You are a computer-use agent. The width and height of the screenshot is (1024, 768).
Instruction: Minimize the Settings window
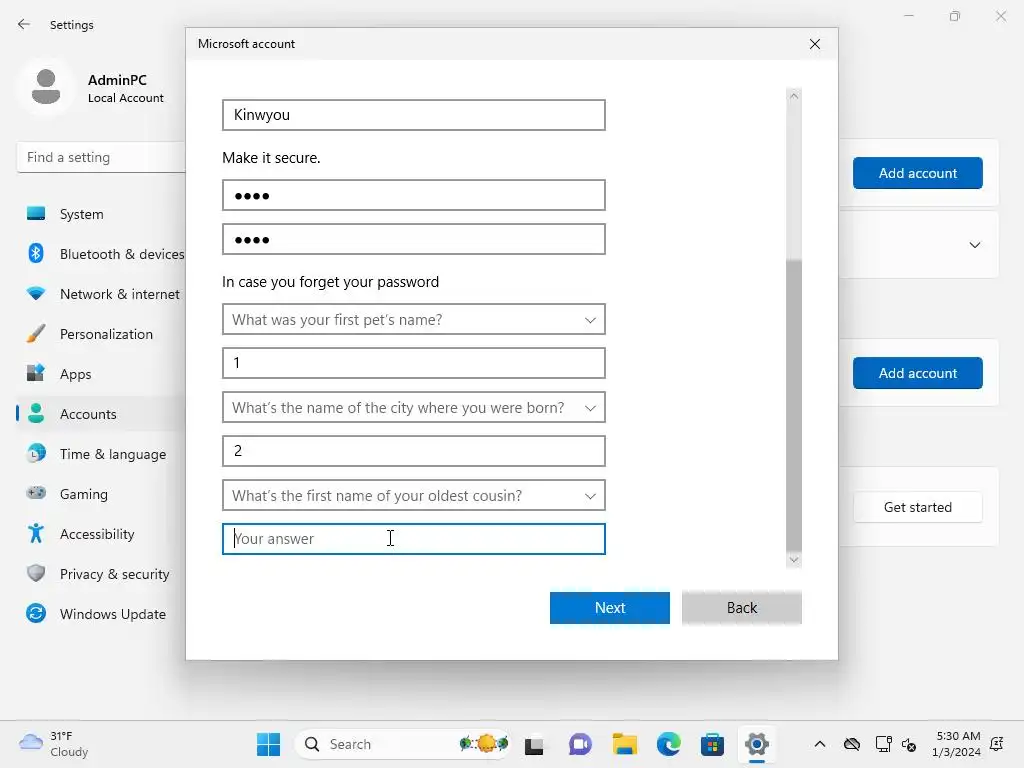pyautogui.click(x=908, y=16)
